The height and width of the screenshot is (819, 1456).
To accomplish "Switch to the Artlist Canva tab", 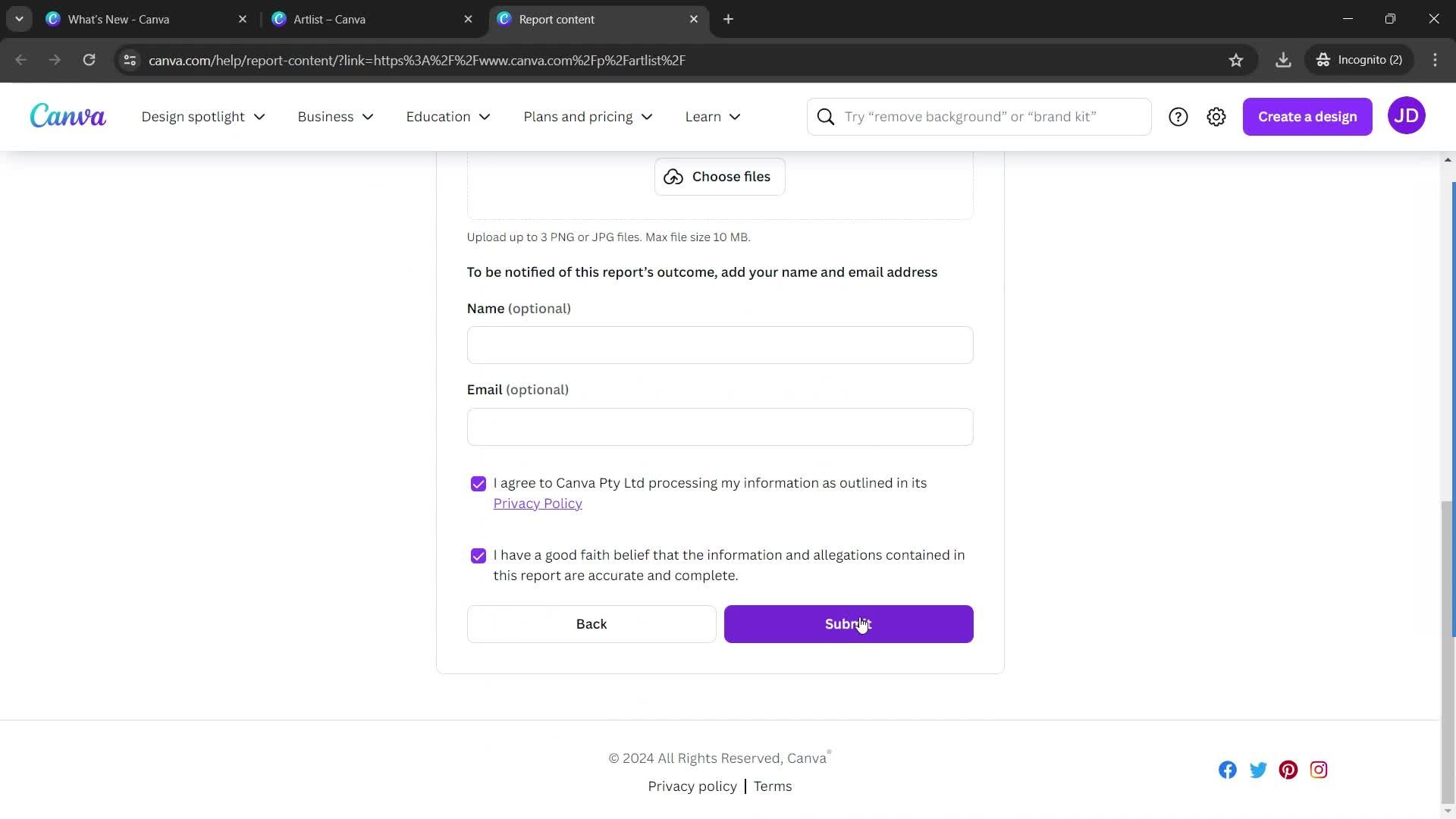I will tap(330, 19).
